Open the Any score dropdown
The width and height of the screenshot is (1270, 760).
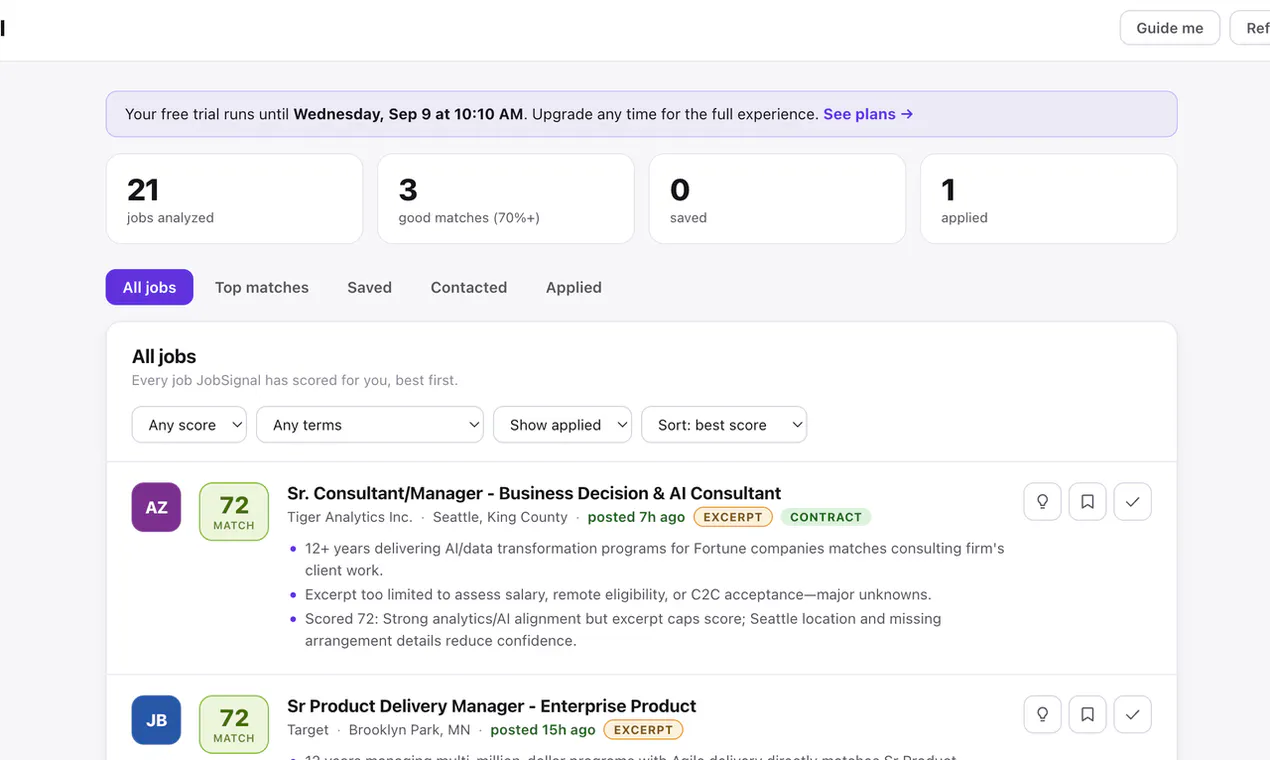point(189,424)
